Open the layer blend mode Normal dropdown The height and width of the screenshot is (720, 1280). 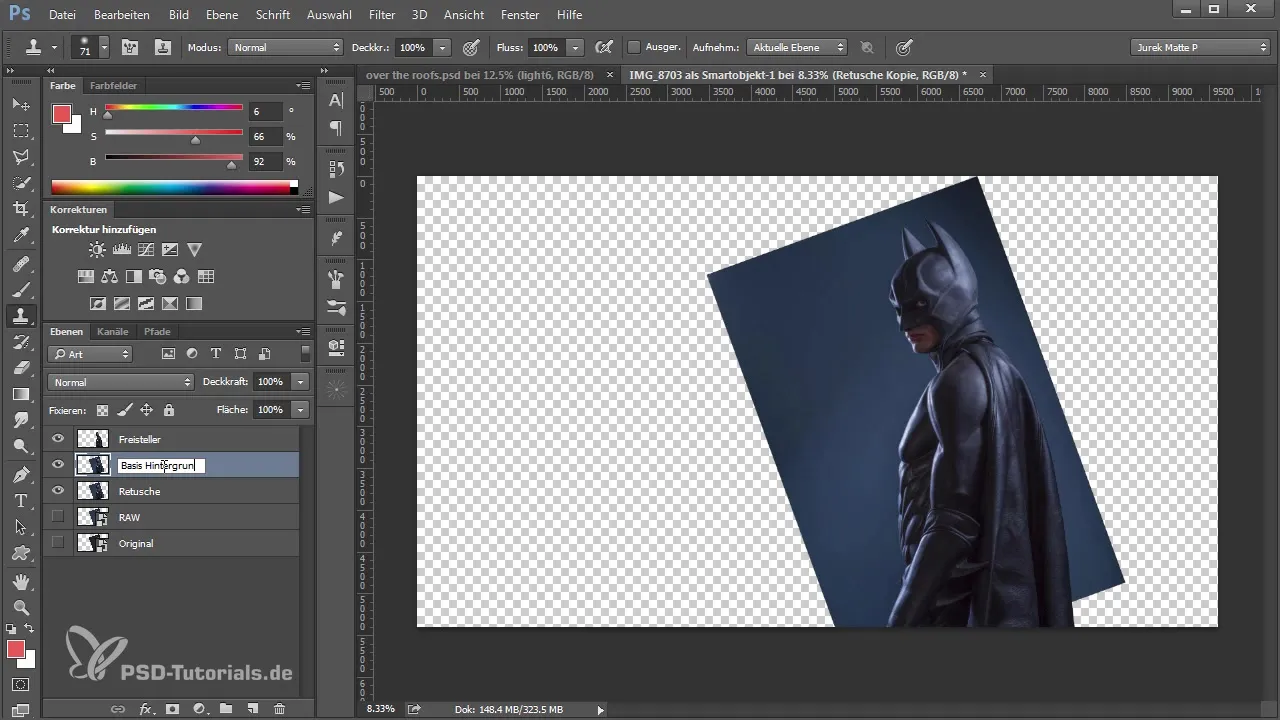[121, 382]
